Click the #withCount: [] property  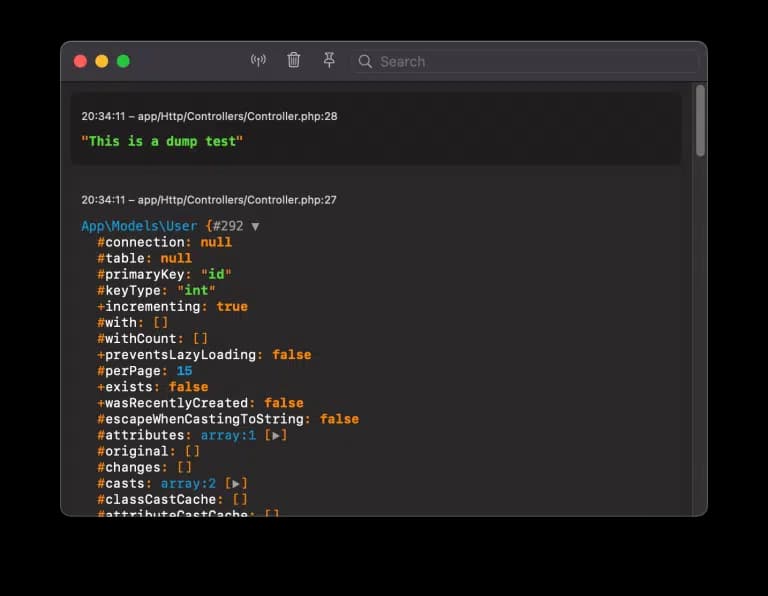(x=152, y=339)
